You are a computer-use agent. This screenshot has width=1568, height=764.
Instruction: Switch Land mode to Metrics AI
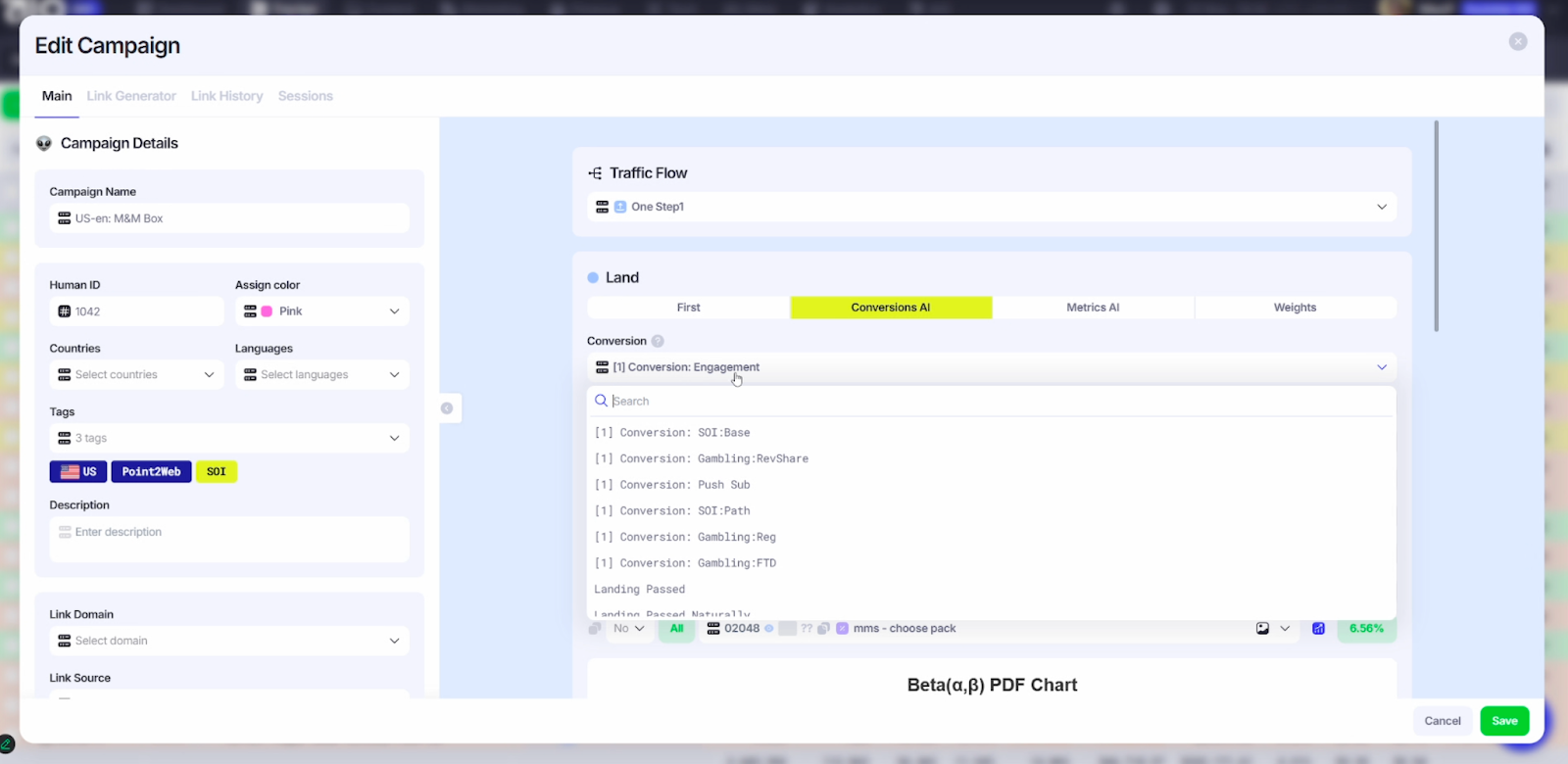tap(1093, 308)
